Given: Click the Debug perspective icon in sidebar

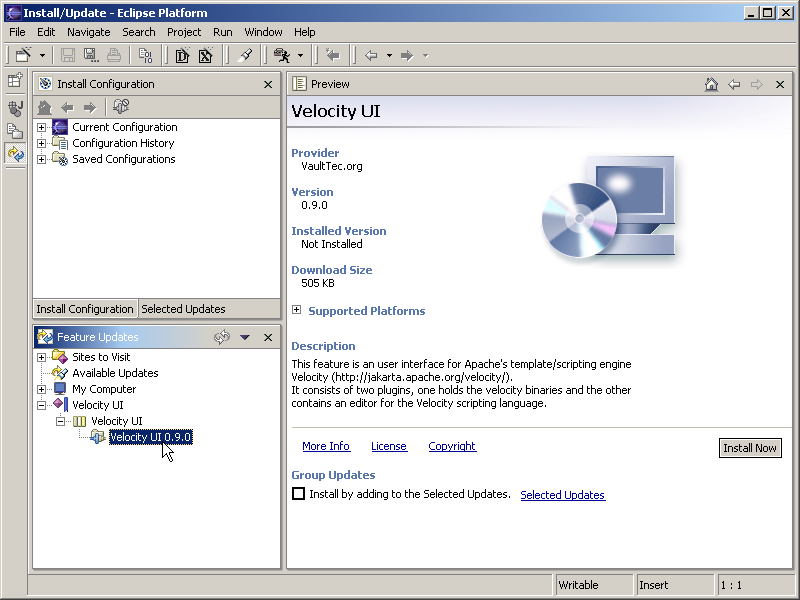Looking at the screenshot, I should (15, 108).
